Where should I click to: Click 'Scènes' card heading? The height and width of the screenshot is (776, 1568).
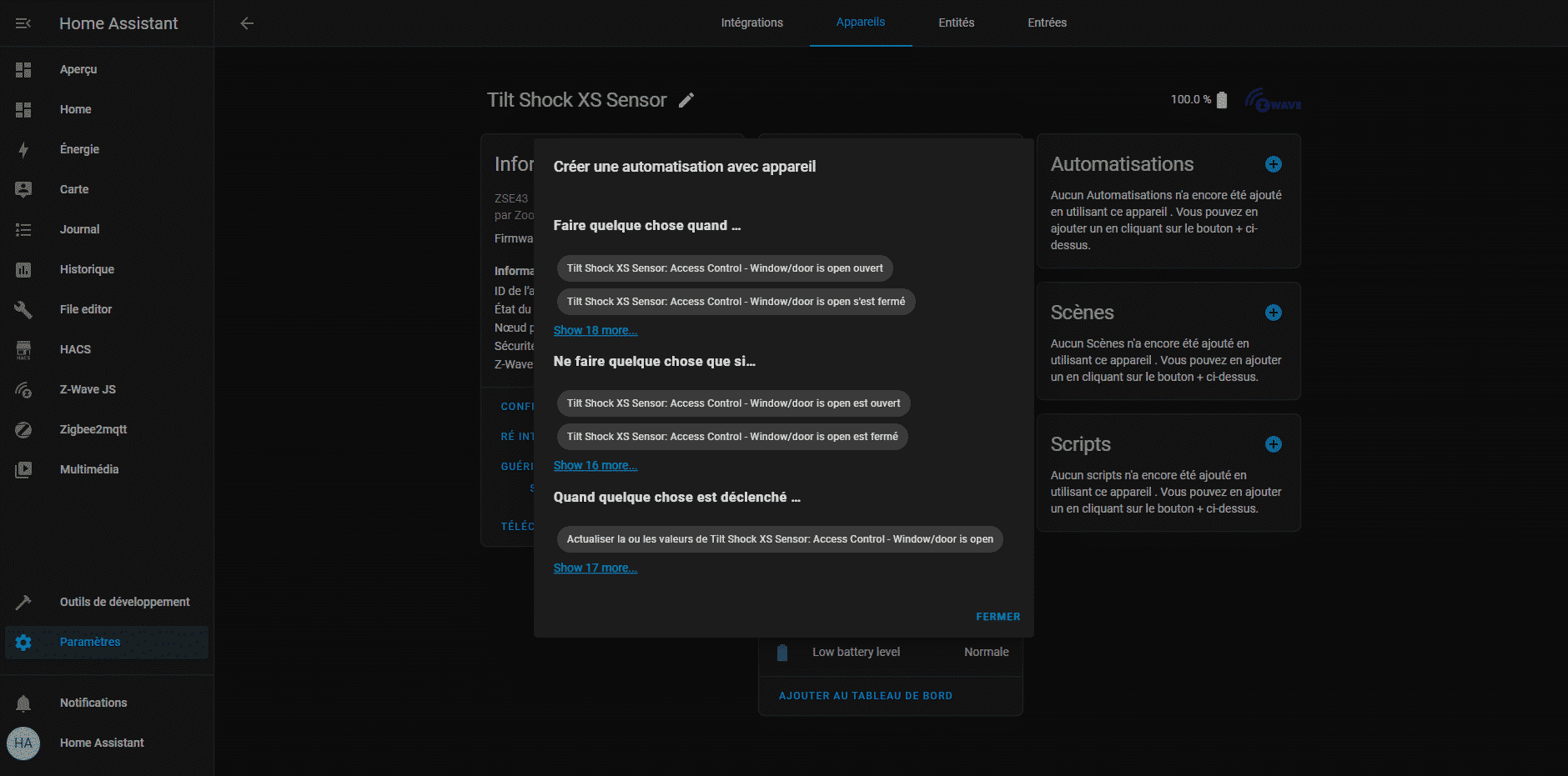[1082, 313]
